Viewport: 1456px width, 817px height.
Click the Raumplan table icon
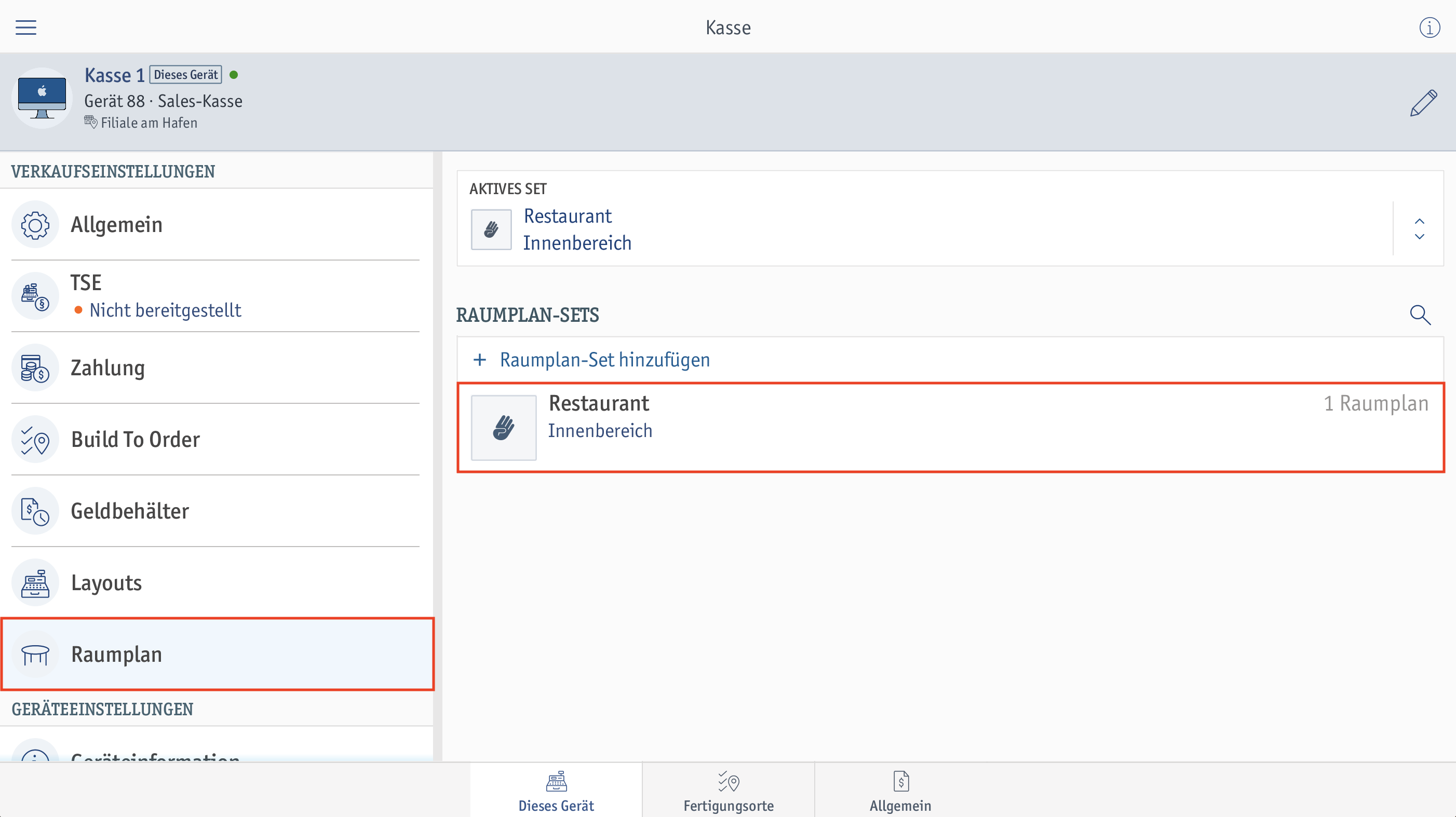point(35,655)
